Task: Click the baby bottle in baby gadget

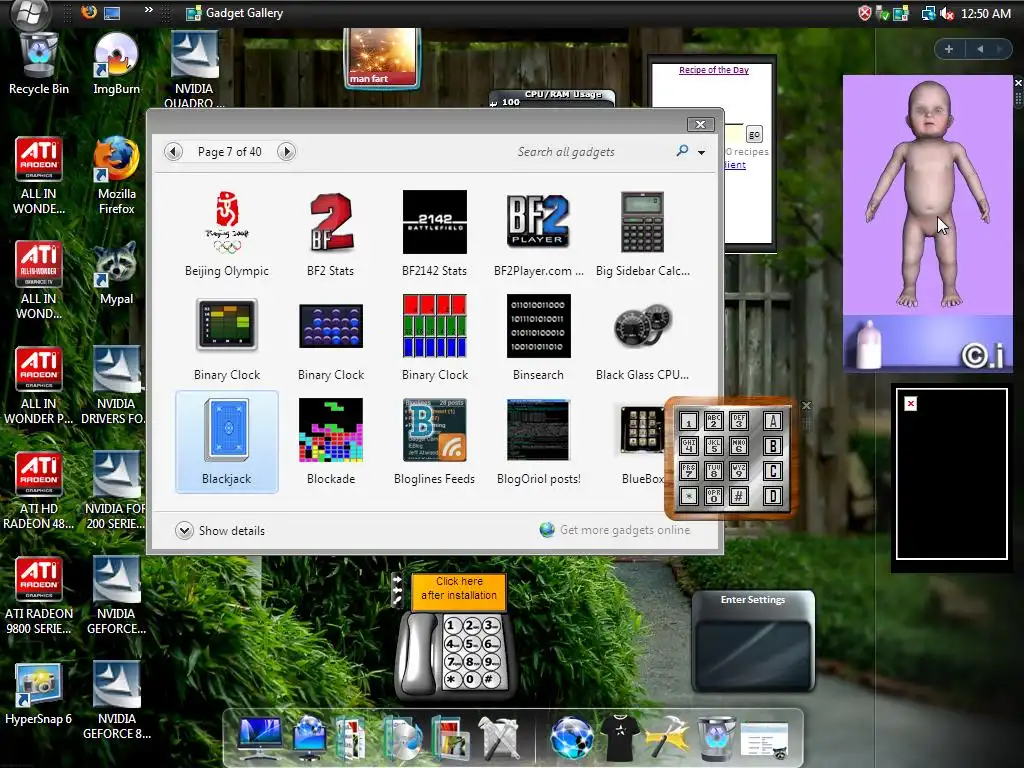Action: click(x=869, y=343)
